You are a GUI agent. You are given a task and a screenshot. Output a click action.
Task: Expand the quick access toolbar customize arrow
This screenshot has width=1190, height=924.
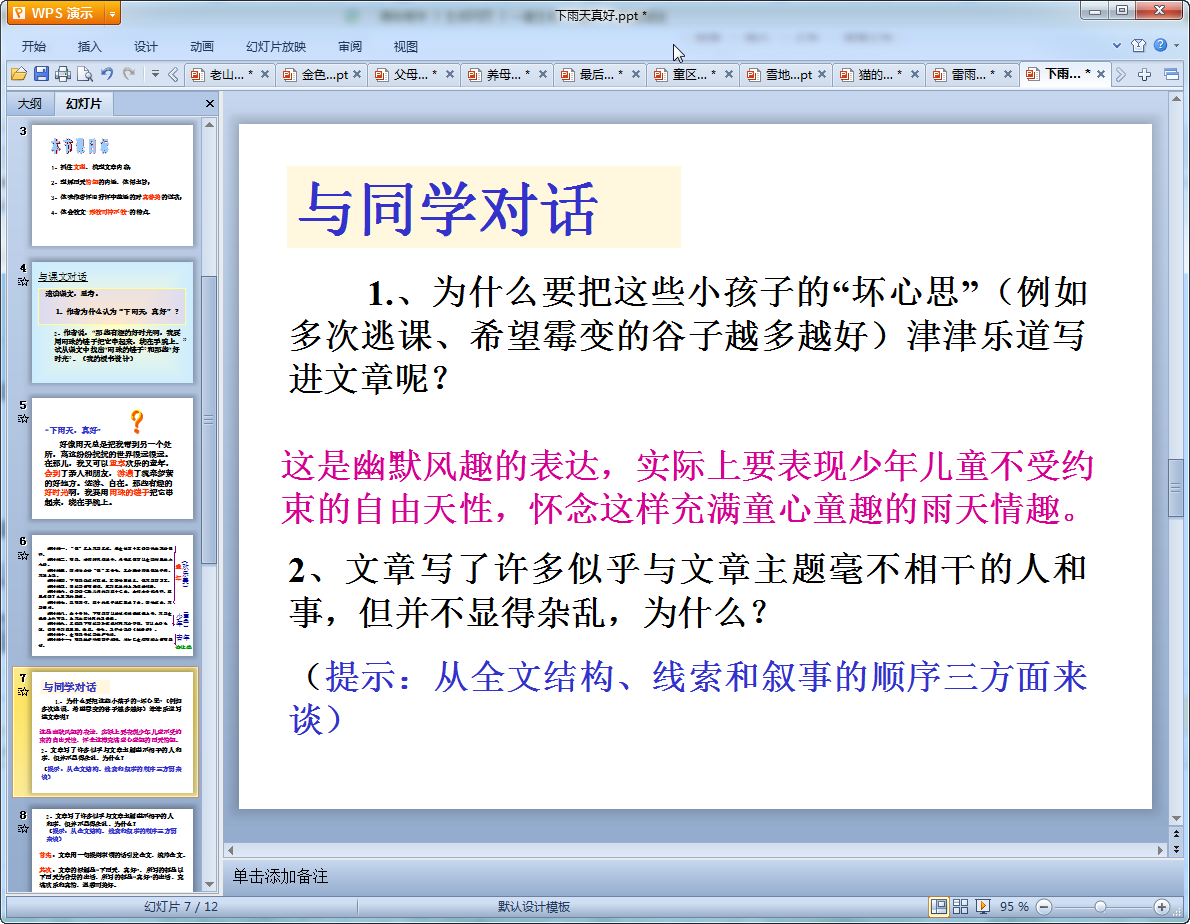tap(155, 74)
